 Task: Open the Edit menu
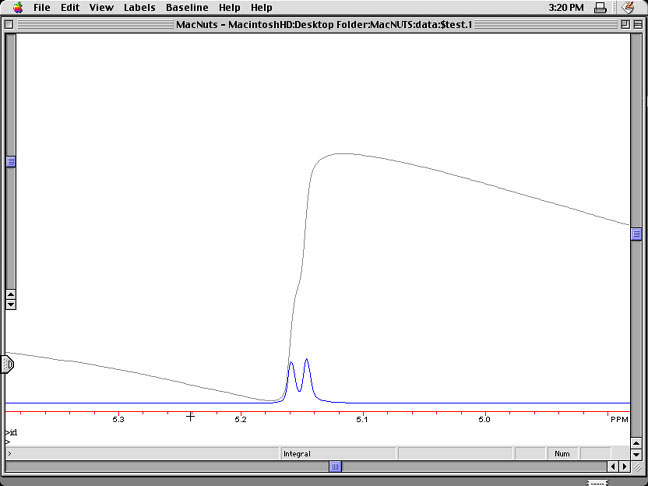pos(70,8)
